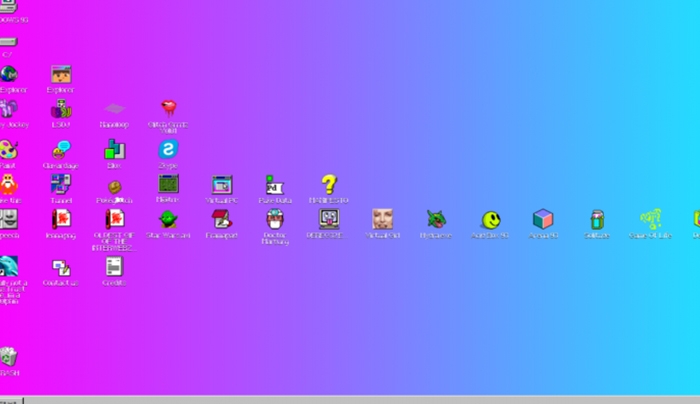Open the red lips Glitch icon
This screenshot has height=404, width=700.
point(168,108)
